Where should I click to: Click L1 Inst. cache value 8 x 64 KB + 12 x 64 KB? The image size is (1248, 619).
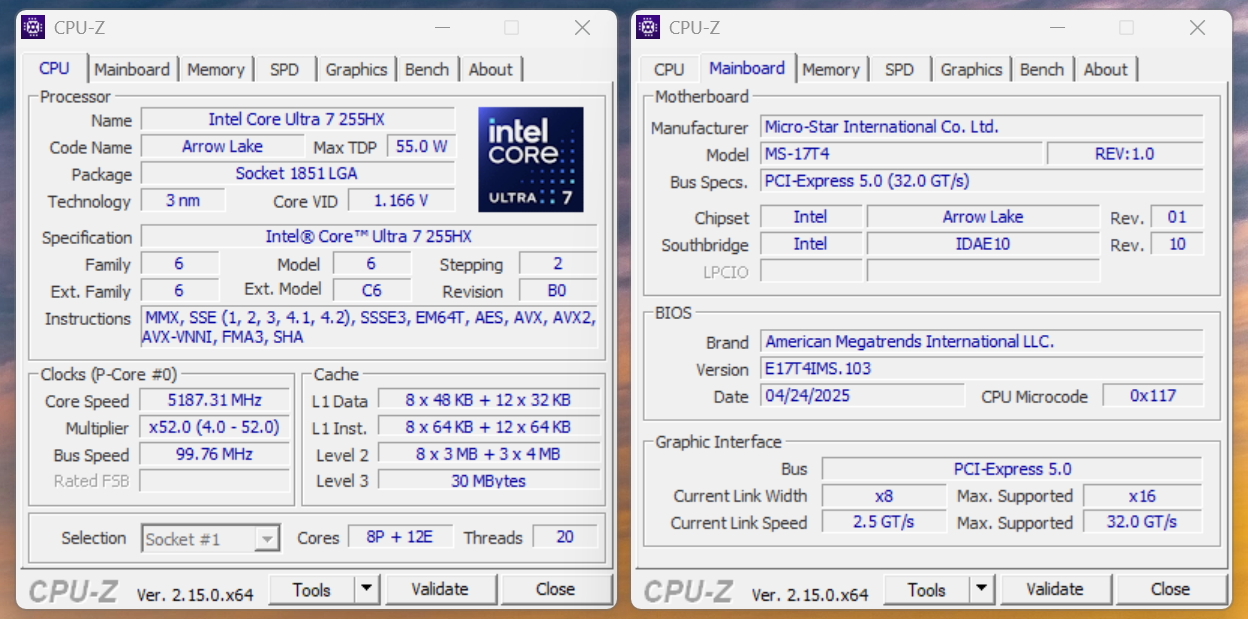[x=489, y=427]
